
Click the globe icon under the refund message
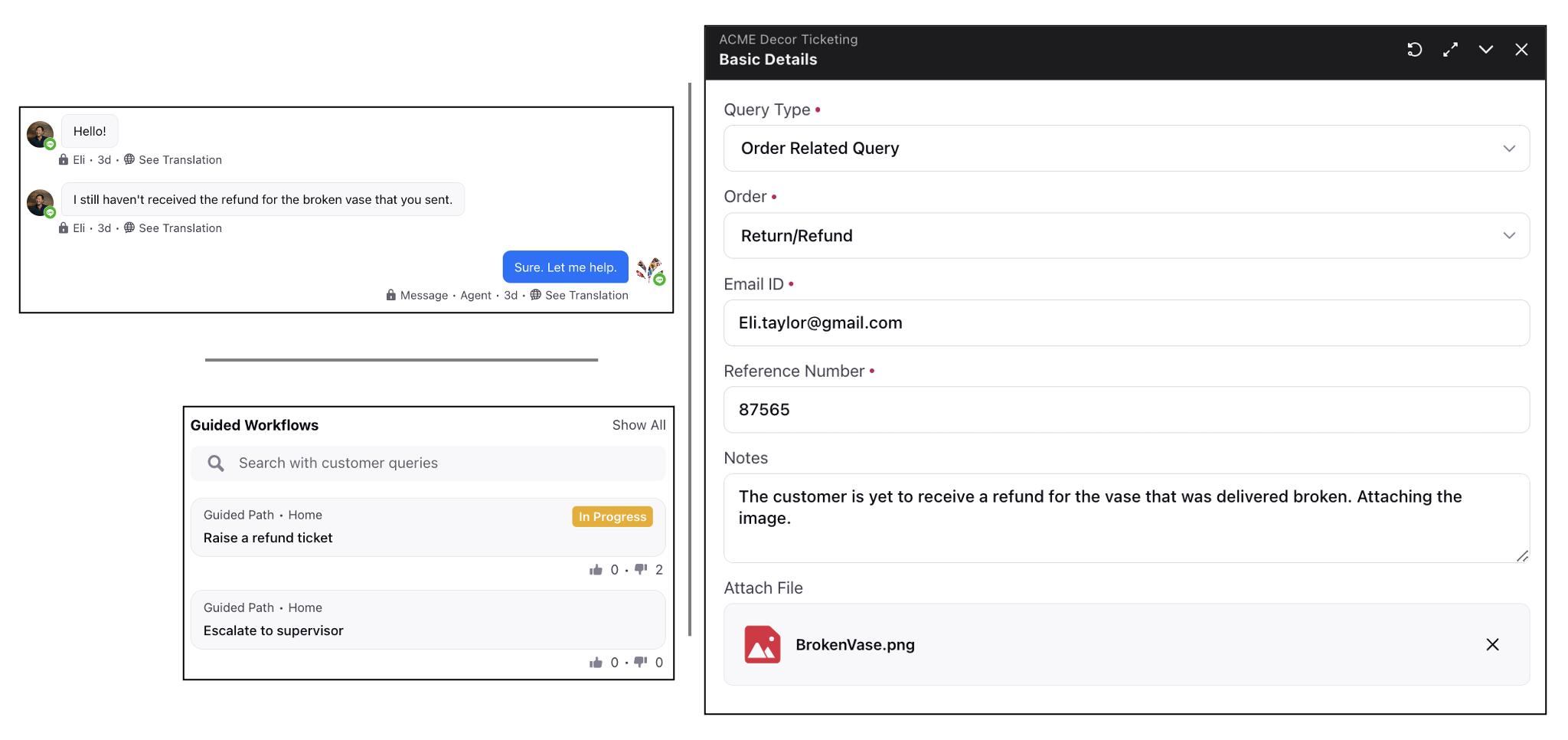click(129, 228)
